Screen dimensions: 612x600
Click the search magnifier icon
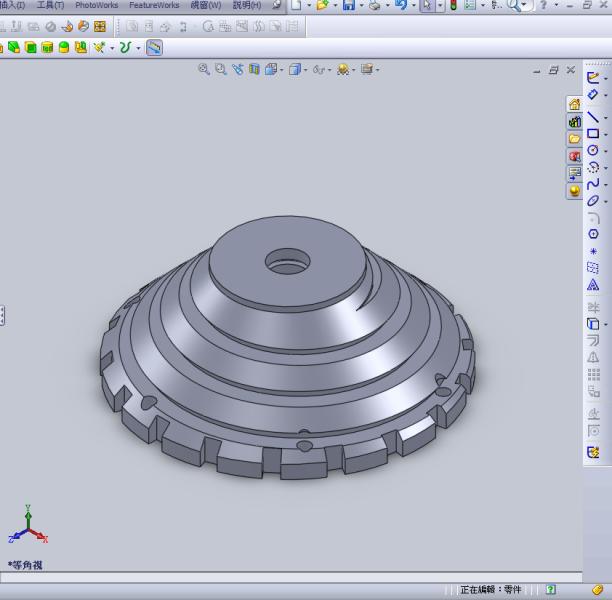(514, 5)
